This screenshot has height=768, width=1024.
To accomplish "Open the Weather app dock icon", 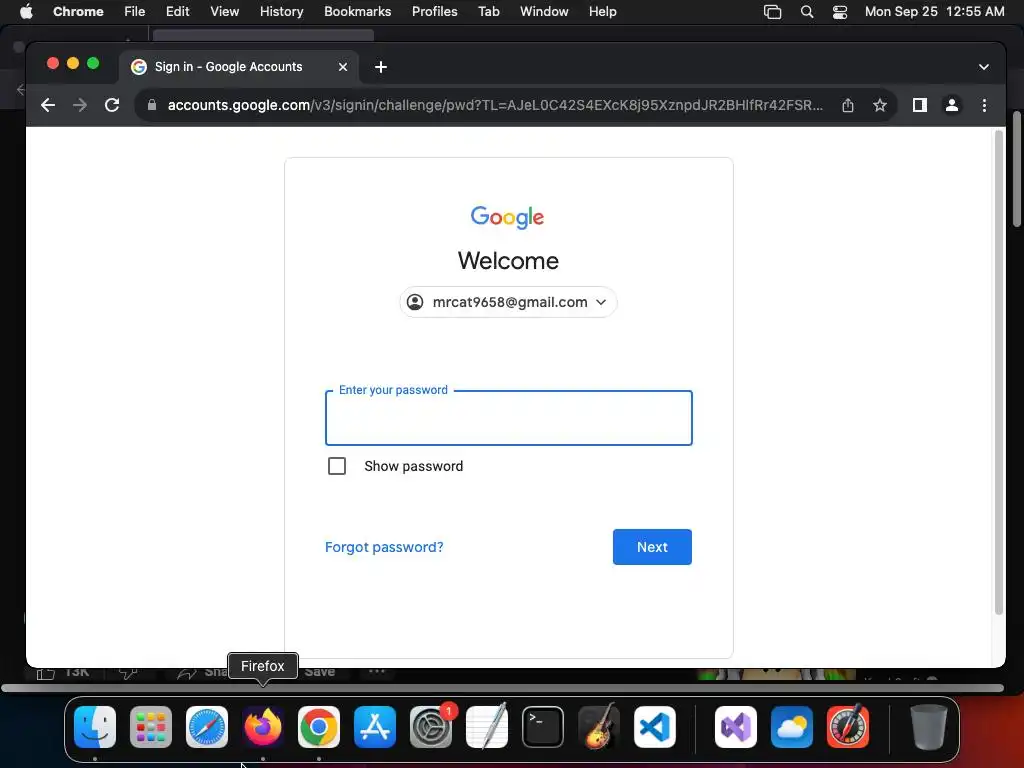I will click(792, 727).
